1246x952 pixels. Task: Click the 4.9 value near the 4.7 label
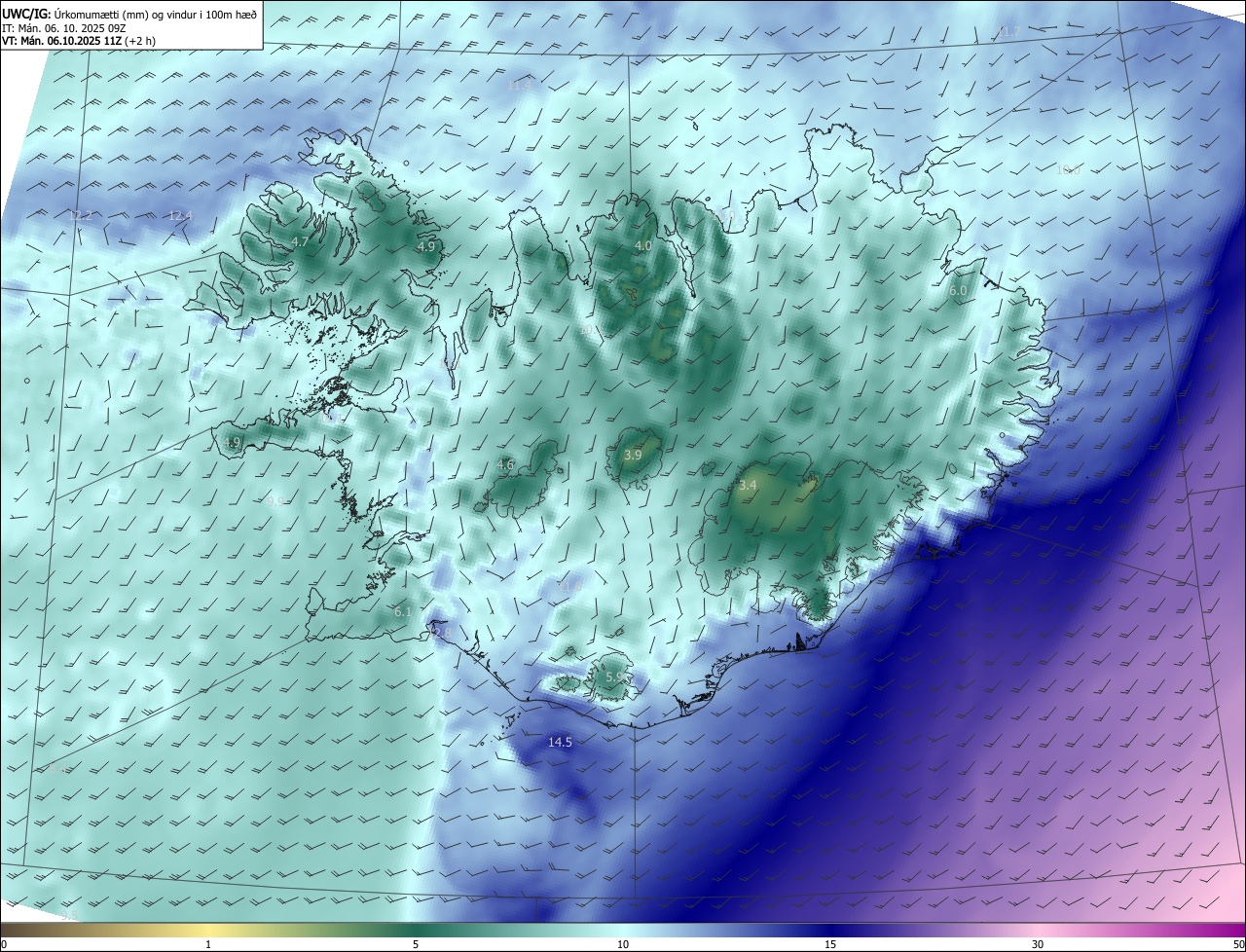[425, 246]
